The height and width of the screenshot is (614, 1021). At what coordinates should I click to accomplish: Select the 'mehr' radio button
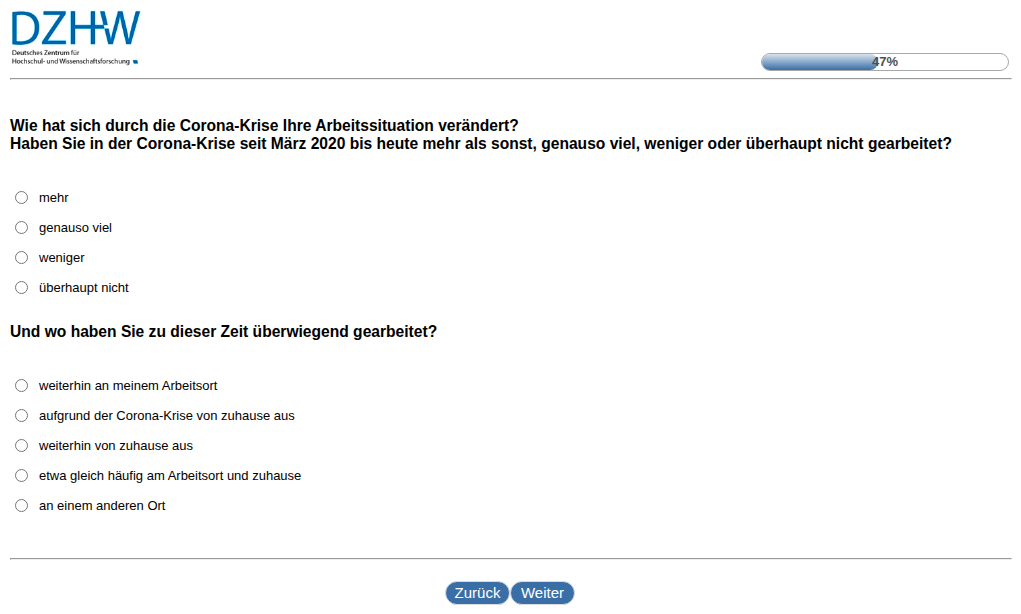tap(21, 197)
